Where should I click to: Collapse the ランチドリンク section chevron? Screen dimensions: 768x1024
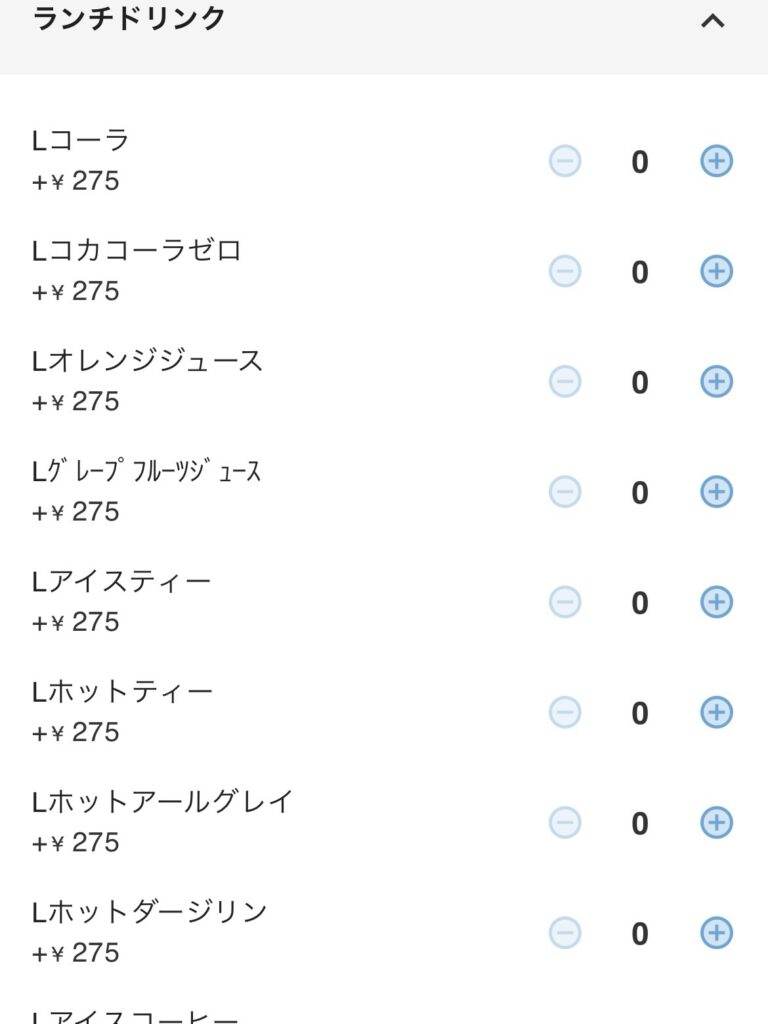(712, 21)
